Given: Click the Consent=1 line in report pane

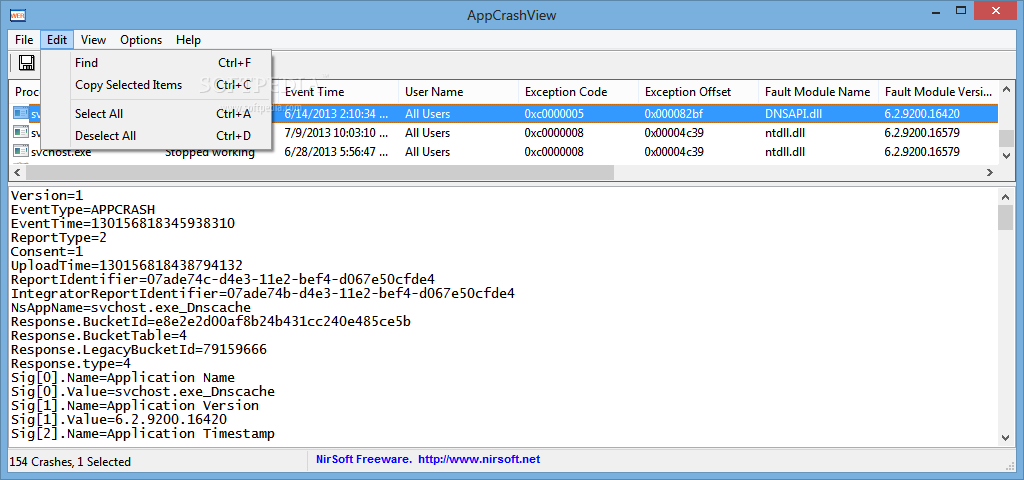Looking at the screenshot, I should tap(47, 251).
